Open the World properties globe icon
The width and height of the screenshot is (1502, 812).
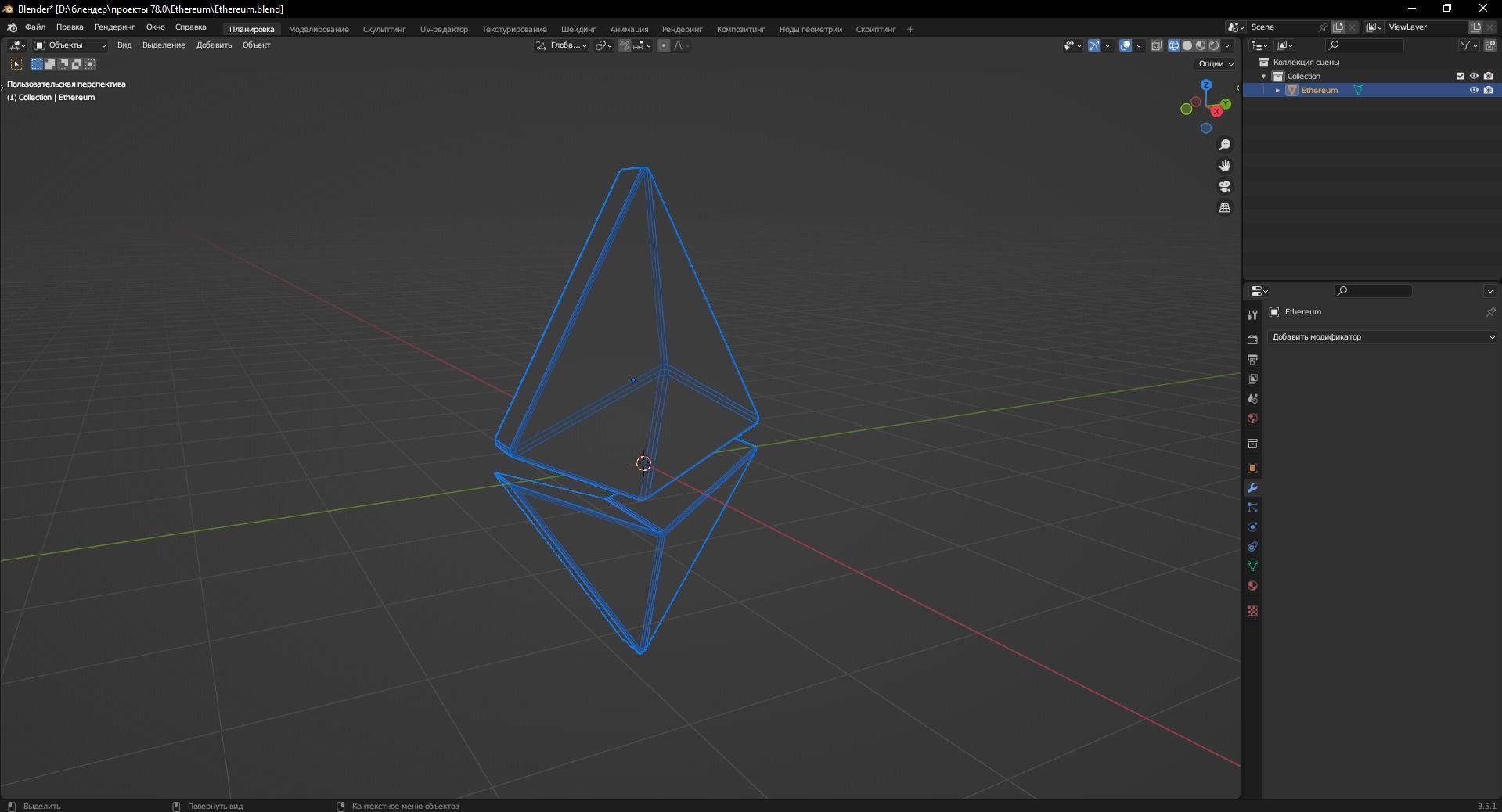tap(1252, 419)
